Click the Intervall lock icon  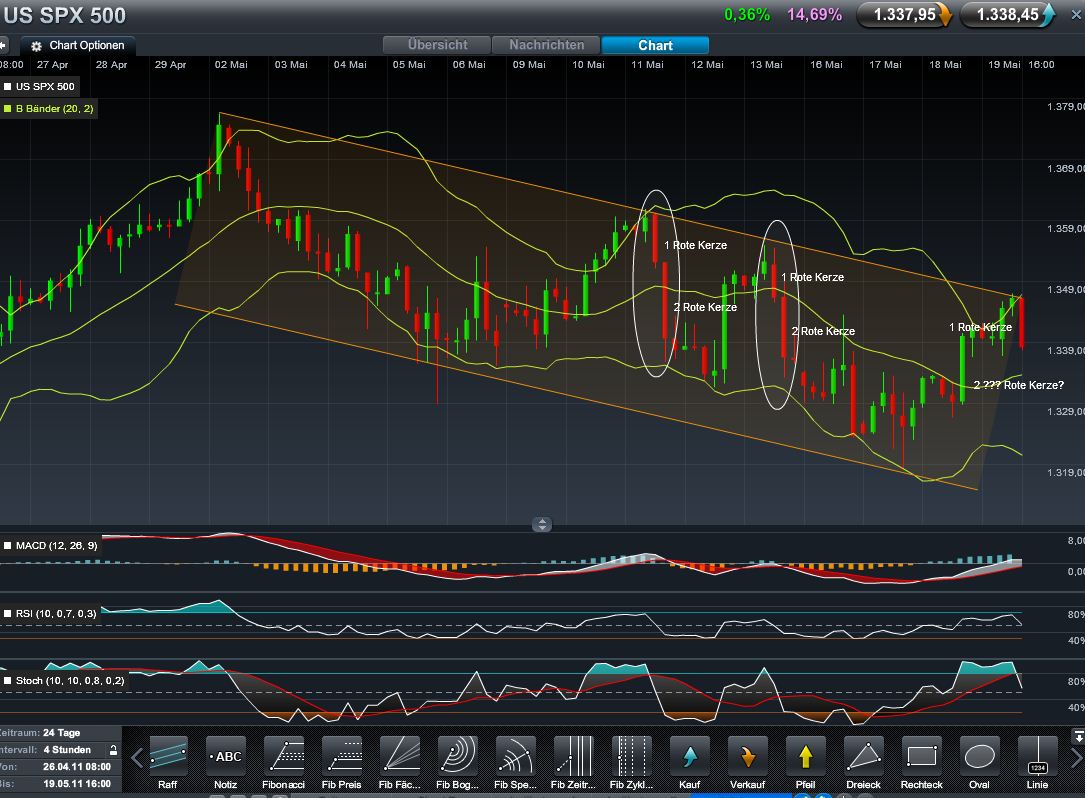113,750
